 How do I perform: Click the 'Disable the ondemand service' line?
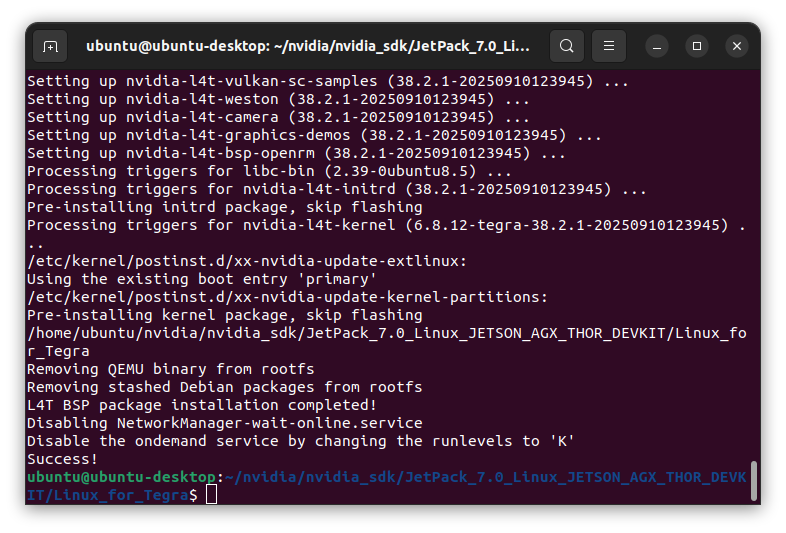click(300, 441)
